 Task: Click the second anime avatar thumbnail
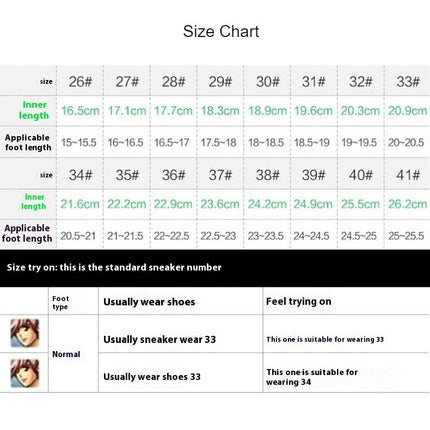pos(25,373)
